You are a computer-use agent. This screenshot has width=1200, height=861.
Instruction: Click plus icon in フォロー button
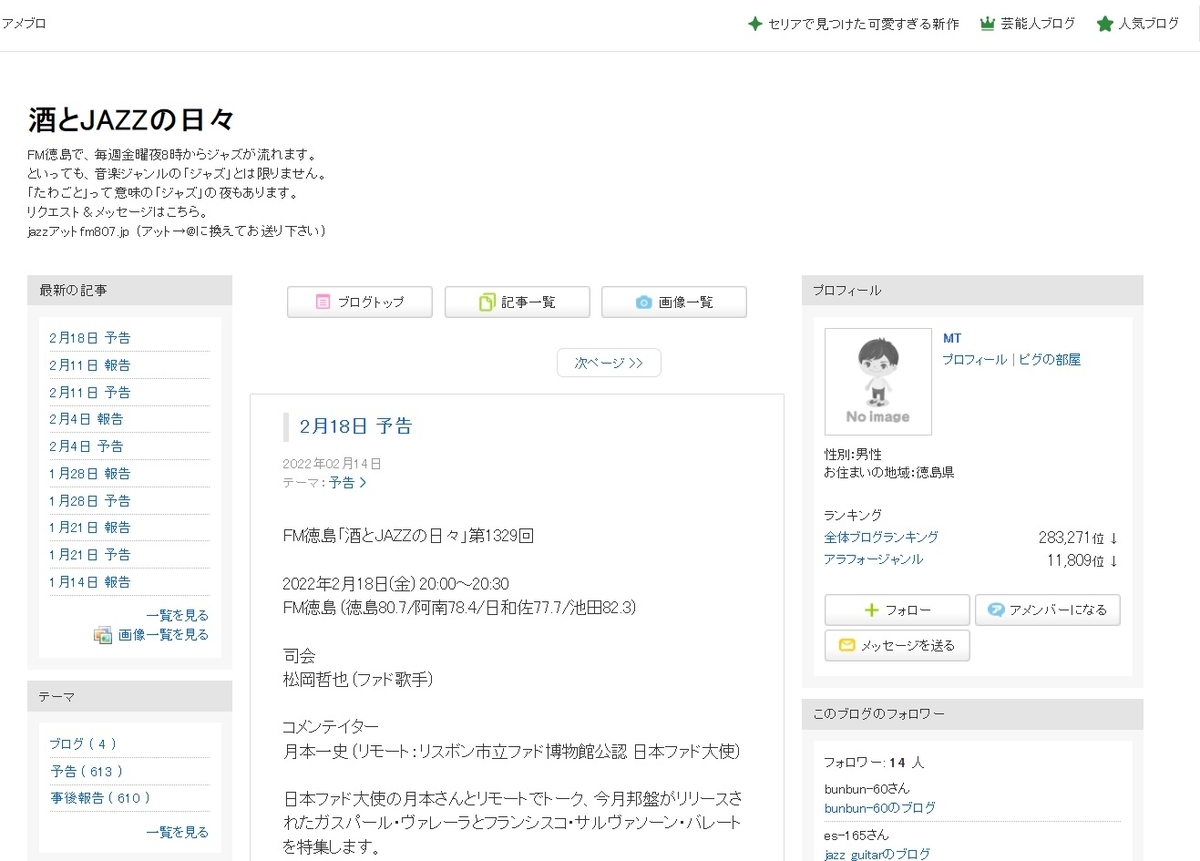(871, 610)
